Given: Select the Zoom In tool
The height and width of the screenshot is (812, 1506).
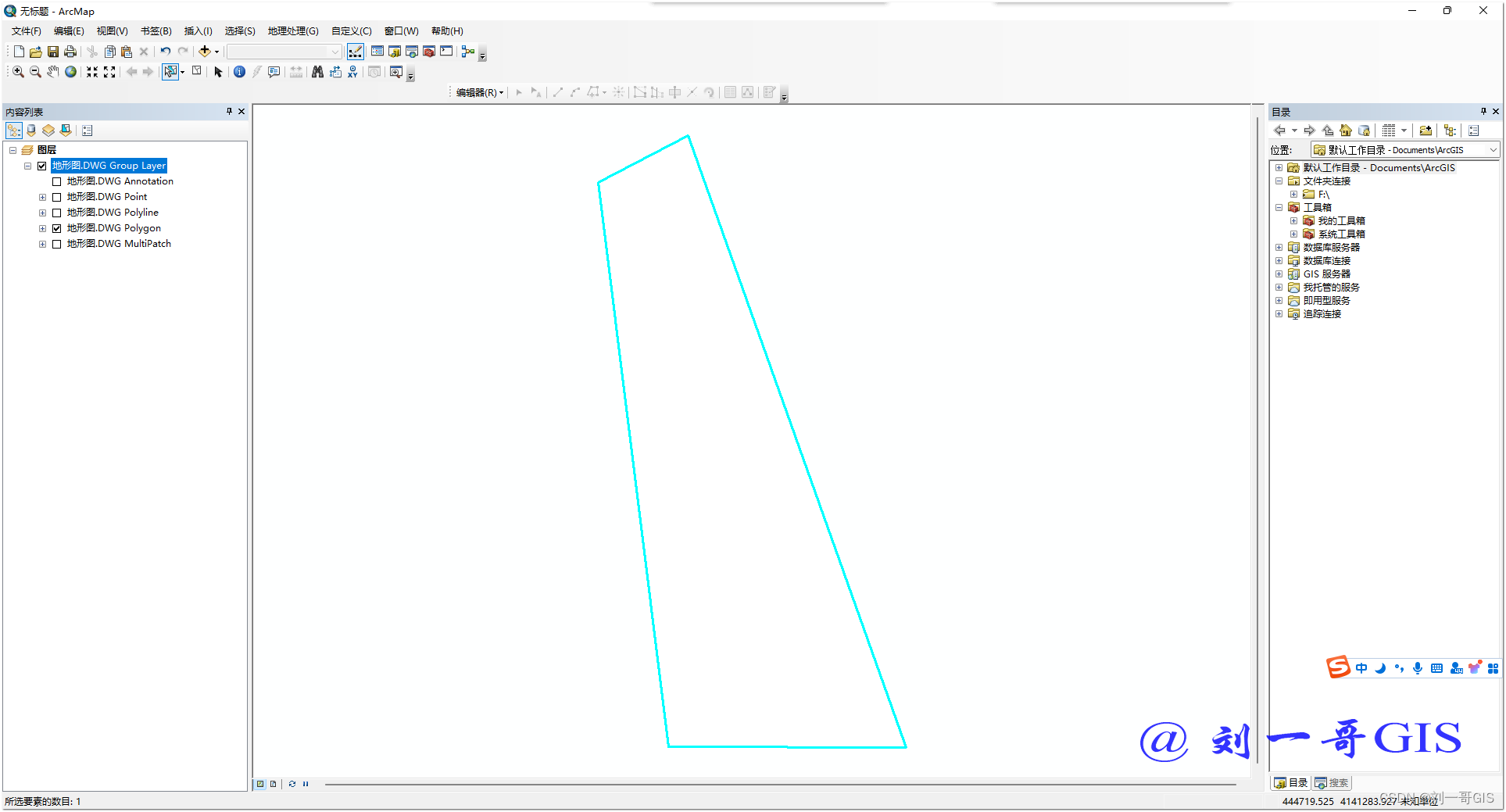Looking at the screenshot, I should 17,72.
